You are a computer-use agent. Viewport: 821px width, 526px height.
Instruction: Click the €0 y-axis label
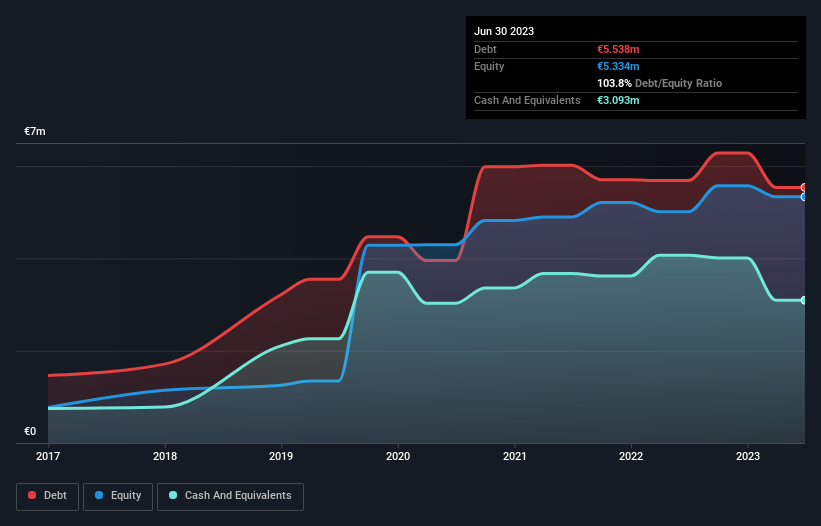[x=30, y=431]
